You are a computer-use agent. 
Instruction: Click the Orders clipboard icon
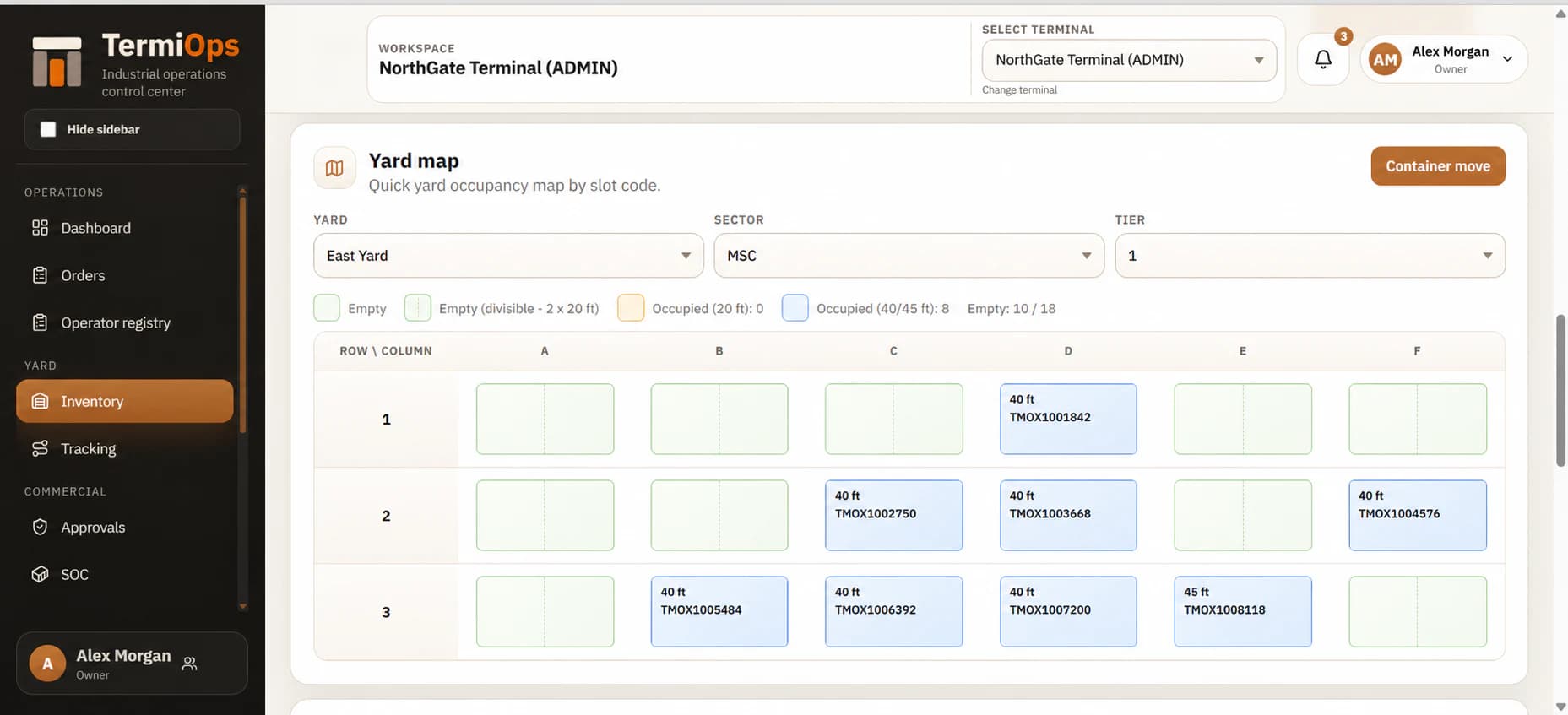40,275
